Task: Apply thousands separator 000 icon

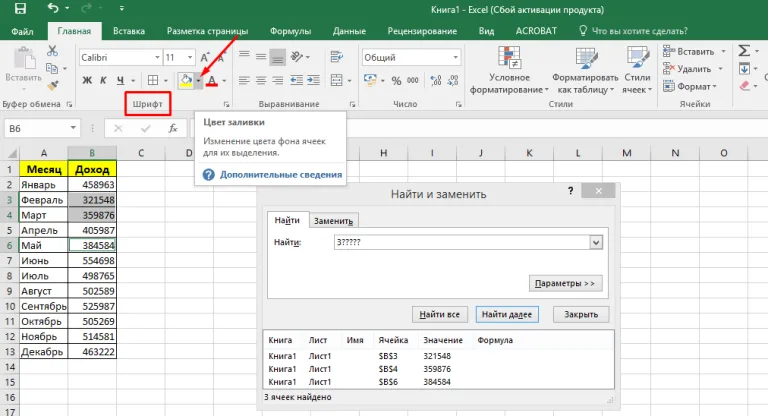Action: pyautogui.click(x=413, y=80)
